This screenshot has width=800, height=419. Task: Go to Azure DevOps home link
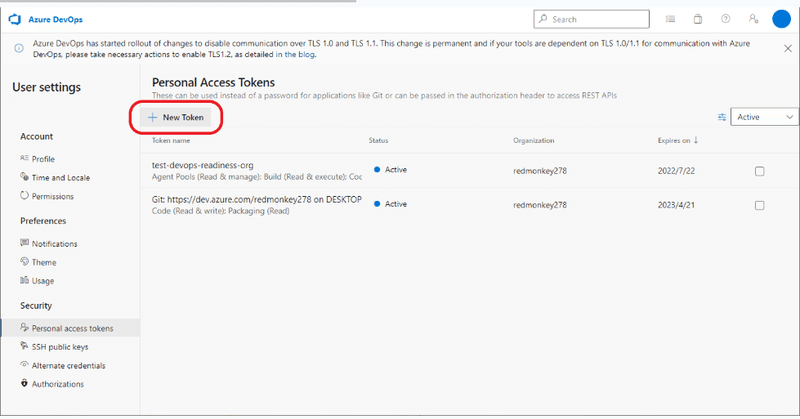point(55,19)
